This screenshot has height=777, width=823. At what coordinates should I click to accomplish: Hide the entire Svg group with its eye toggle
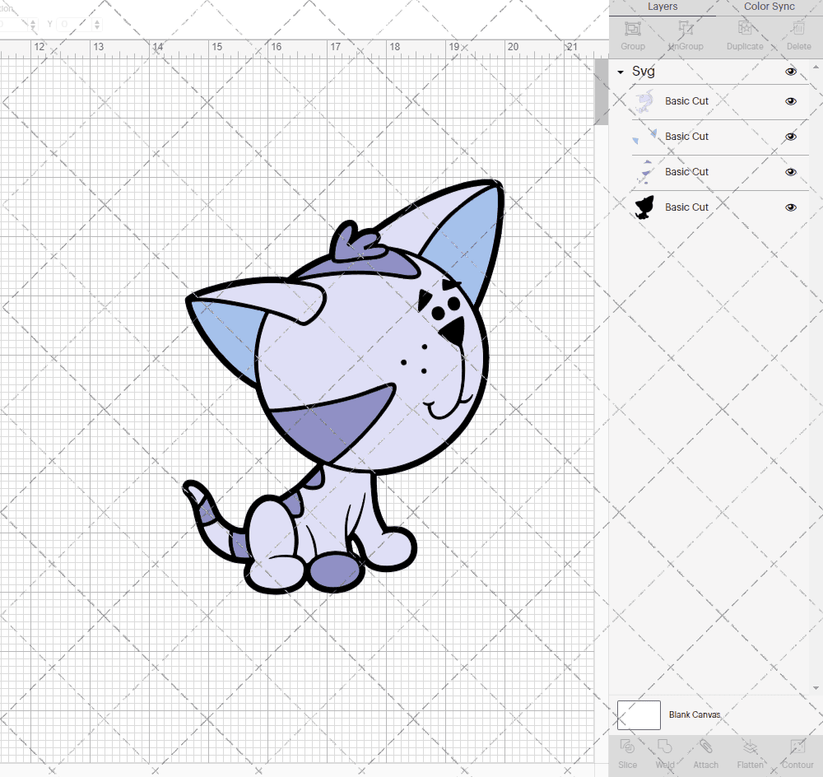(790, 71)
